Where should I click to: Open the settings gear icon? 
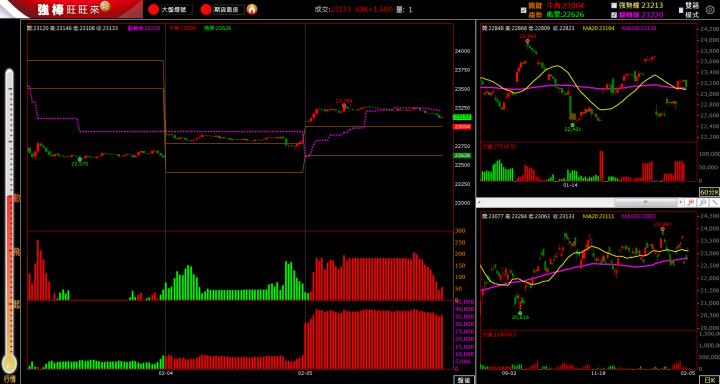pos(709,9)
